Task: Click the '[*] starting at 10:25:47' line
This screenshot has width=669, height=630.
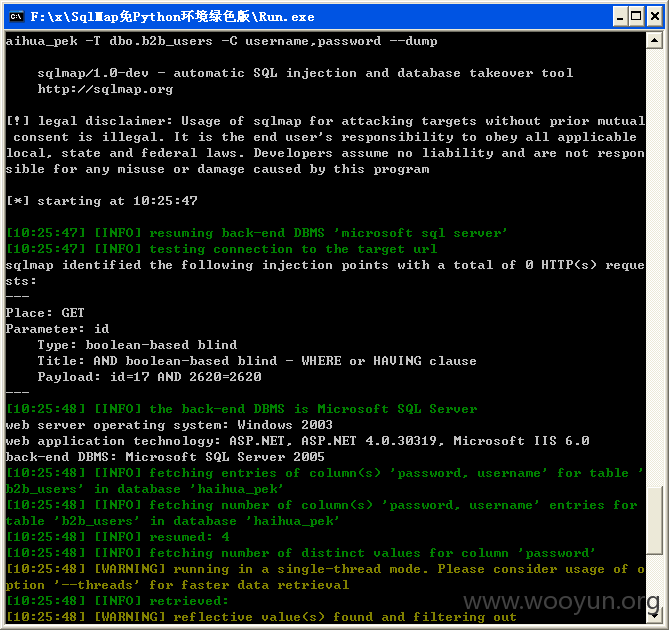Action: click(102, 201)
